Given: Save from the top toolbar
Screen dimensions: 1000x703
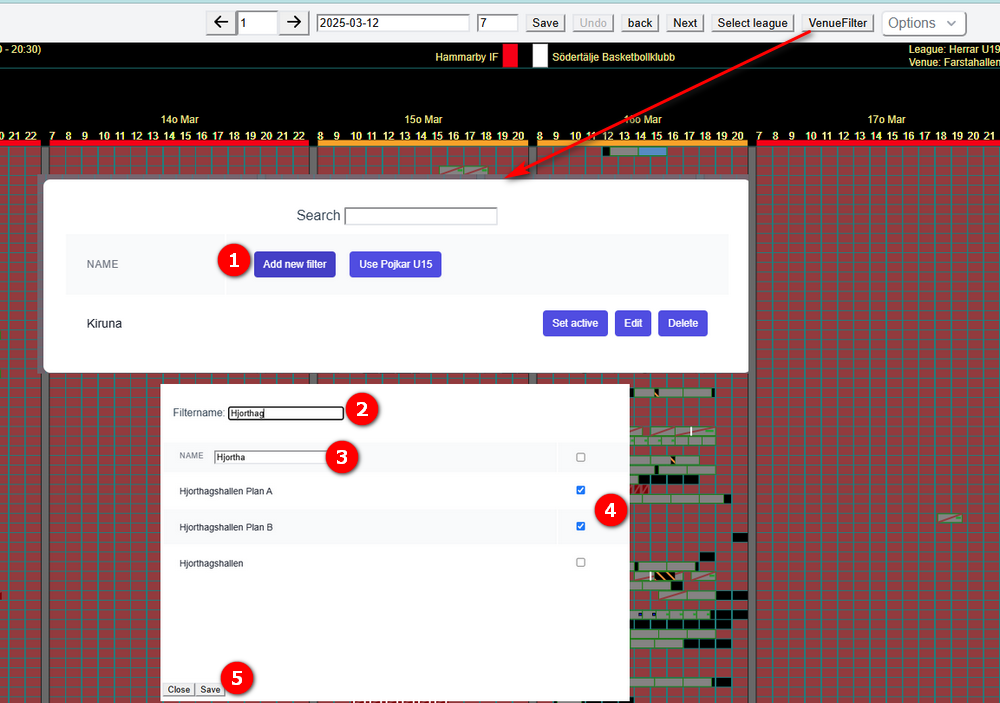Looking at the screenshot, I should tap(545, 23).
